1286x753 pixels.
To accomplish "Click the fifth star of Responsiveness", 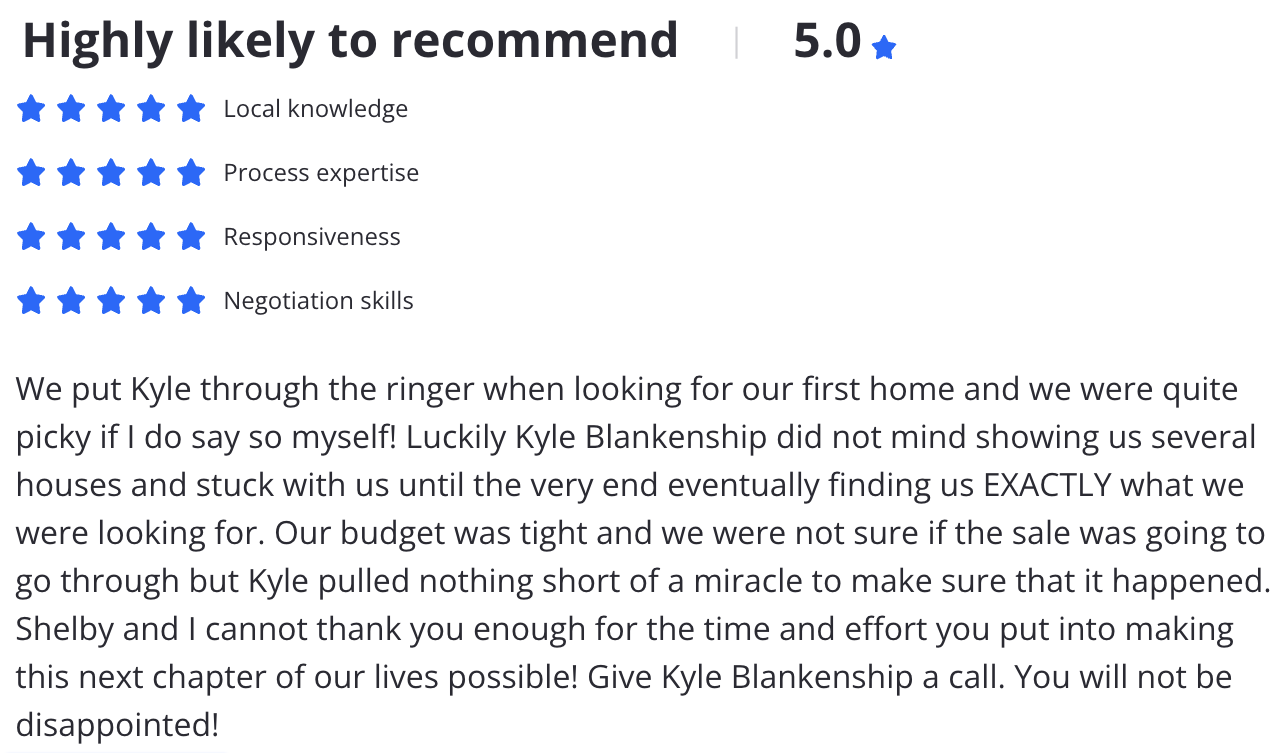I will [x=191, y=236].
